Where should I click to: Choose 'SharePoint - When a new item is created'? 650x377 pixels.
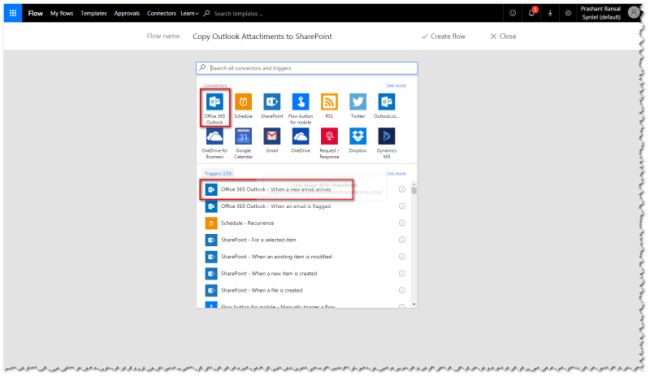point(305,273)
